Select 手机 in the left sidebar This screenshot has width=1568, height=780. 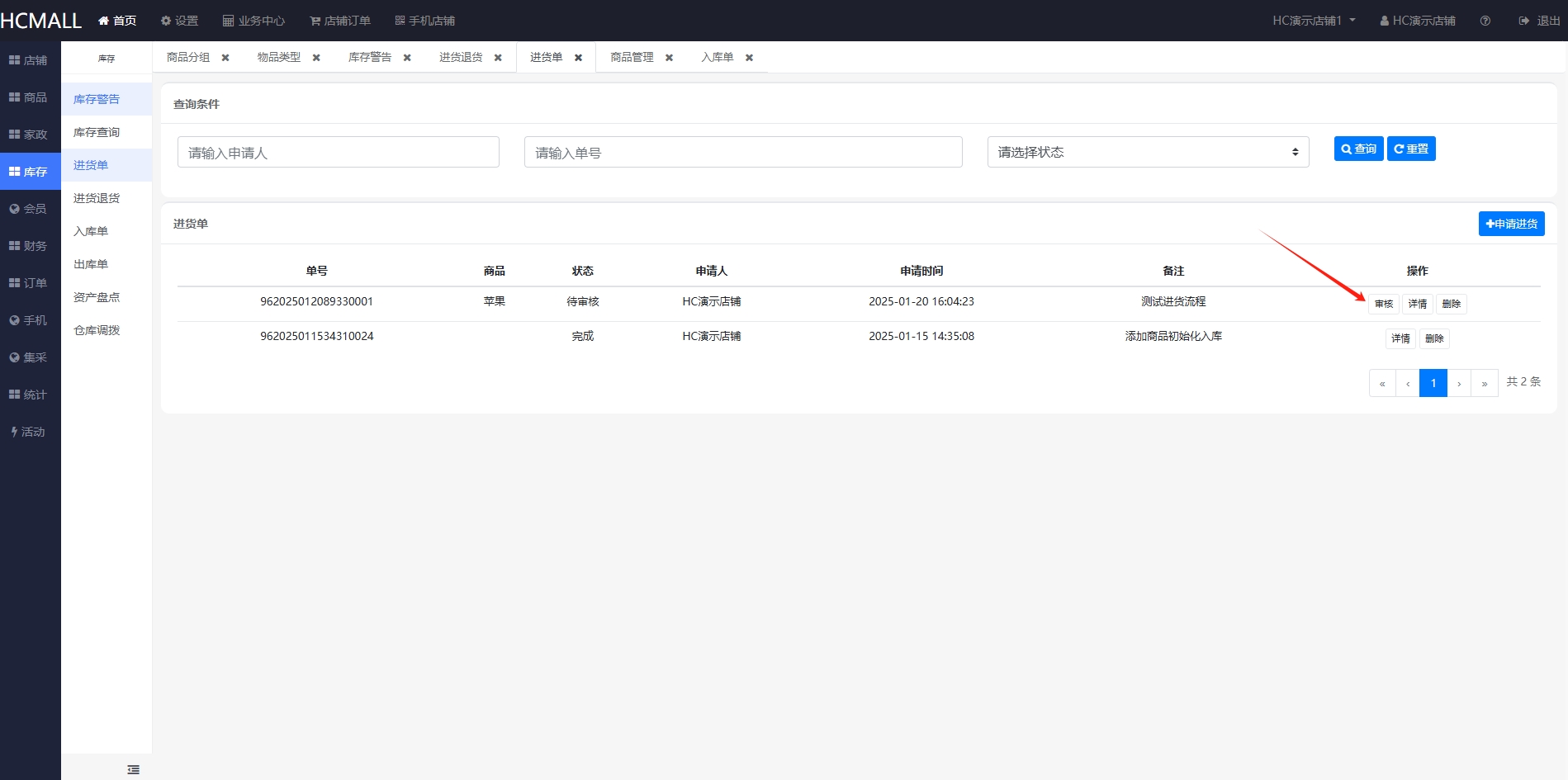31,320
